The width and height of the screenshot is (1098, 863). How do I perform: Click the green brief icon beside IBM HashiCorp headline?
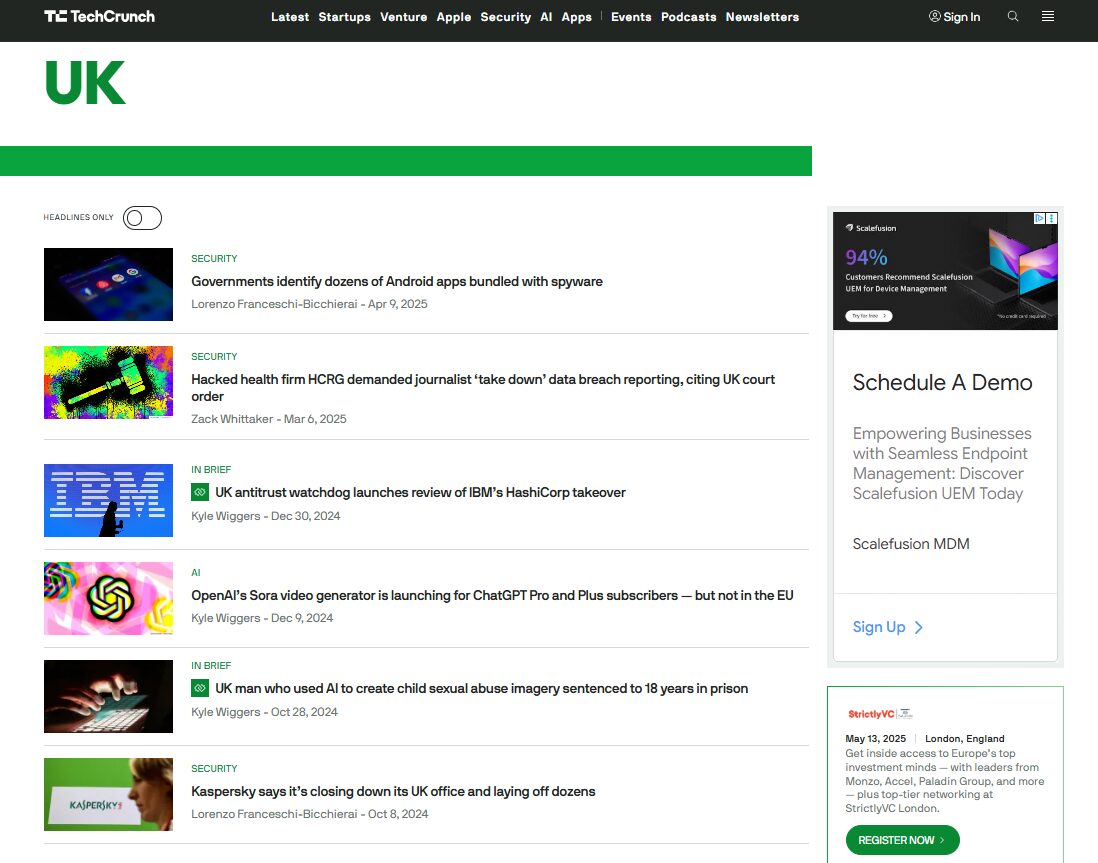click(x=200, y=492)
